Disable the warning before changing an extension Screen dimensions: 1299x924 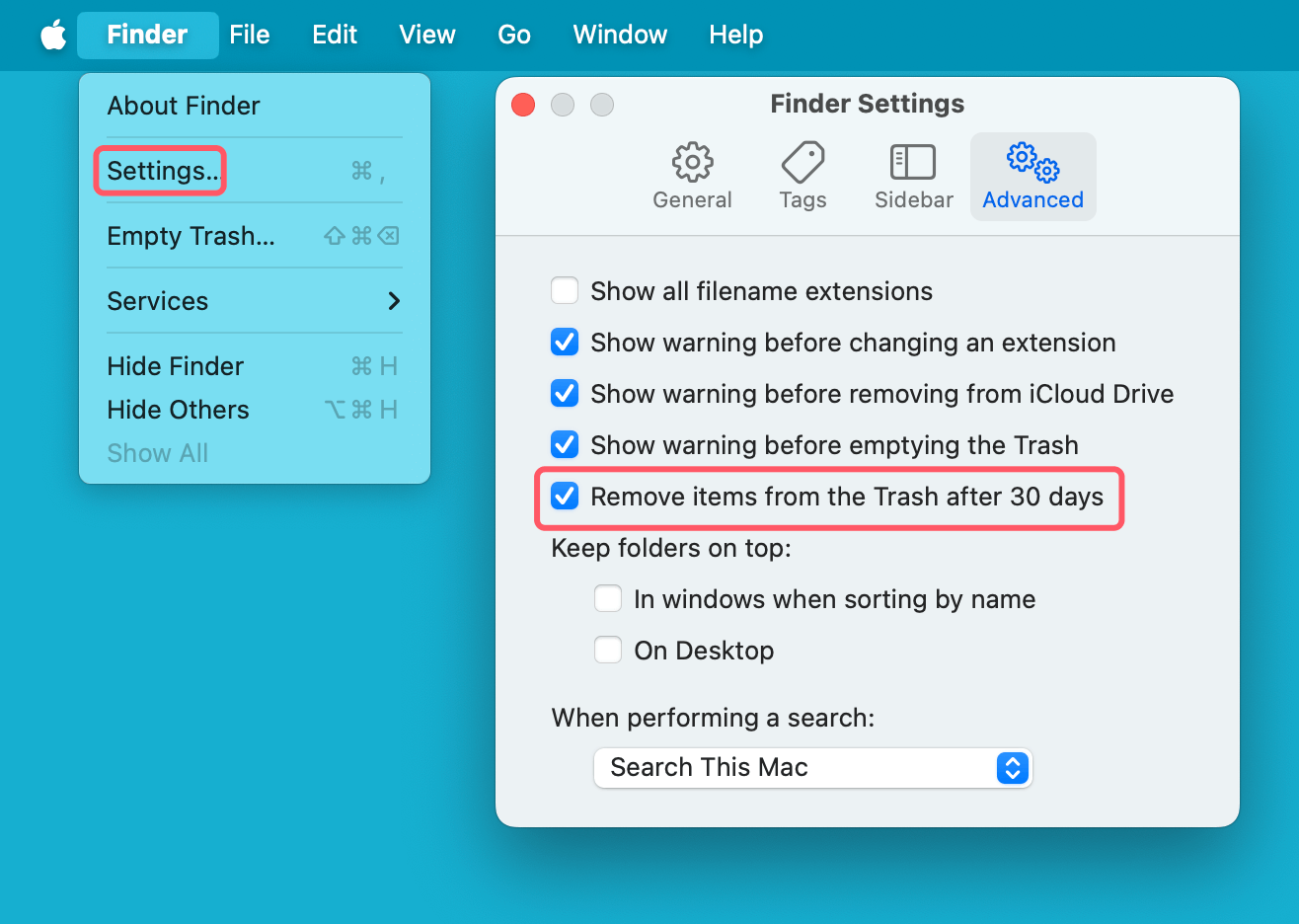564,342
